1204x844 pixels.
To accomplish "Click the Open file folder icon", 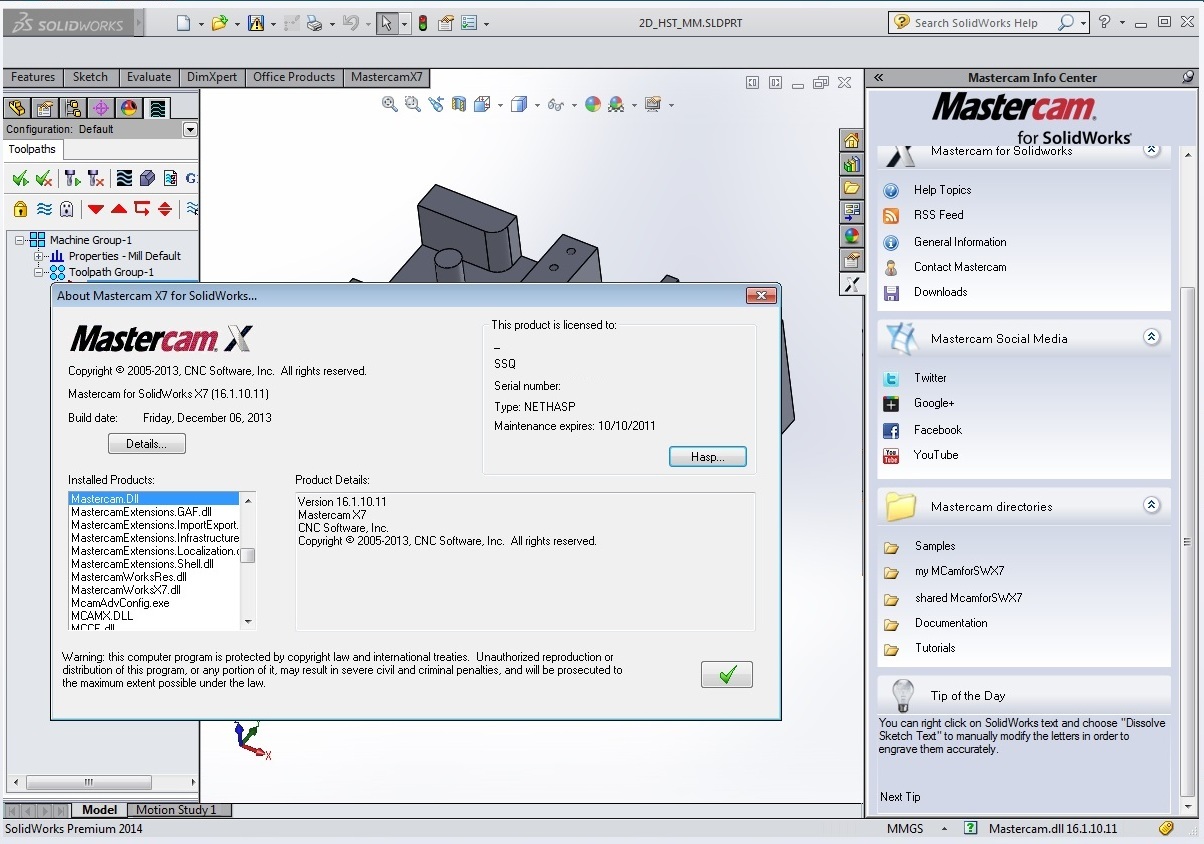I will coord(219,23).
